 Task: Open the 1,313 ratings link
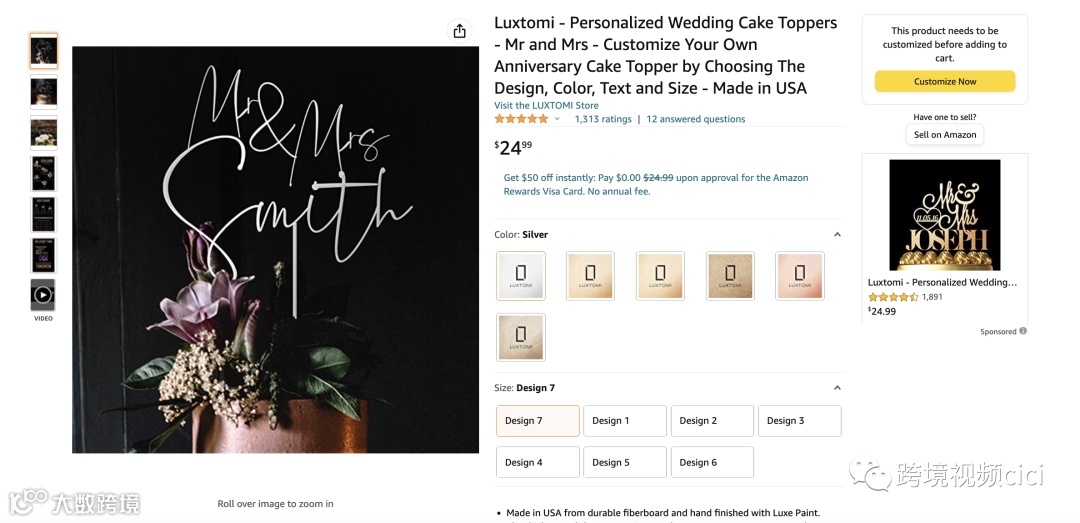[x=603, y=119]
